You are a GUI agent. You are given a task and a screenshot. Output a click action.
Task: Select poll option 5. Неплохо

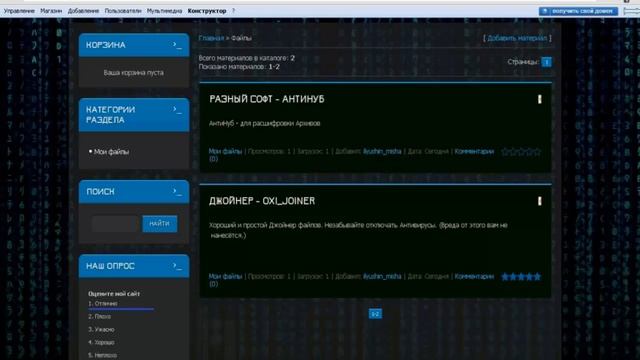102,356
